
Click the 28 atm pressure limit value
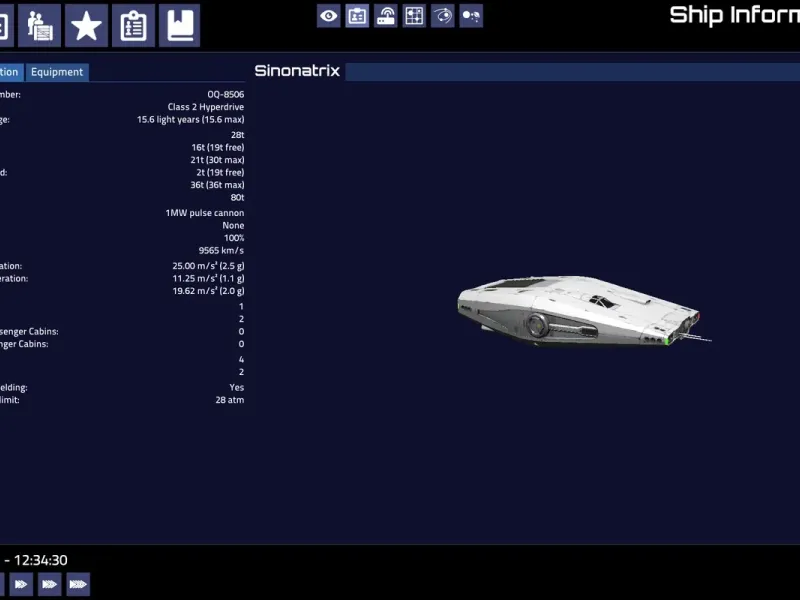(x=230, y=400)
